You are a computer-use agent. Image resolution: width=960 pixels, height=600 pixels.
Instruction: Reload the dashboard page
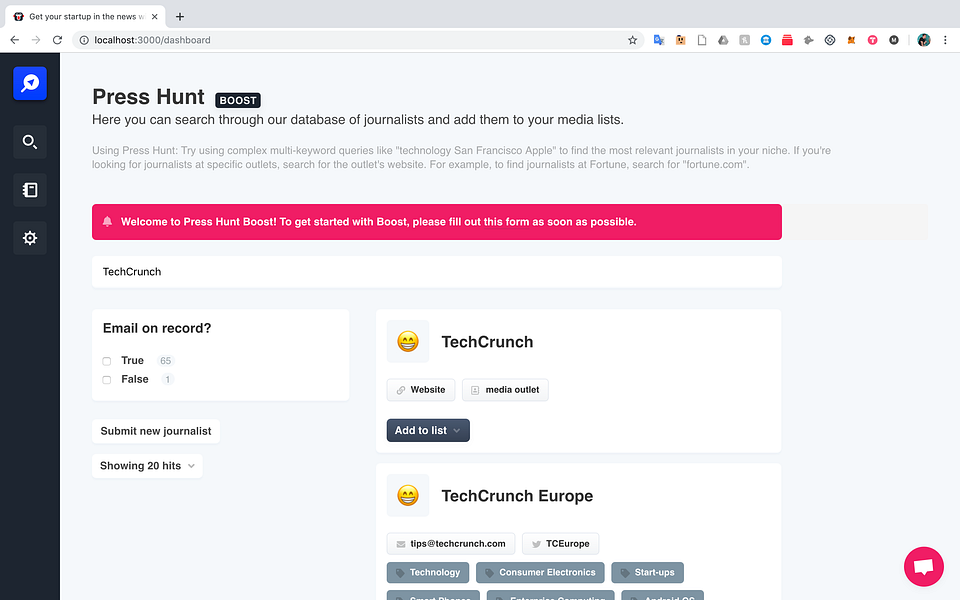(58, 40)
